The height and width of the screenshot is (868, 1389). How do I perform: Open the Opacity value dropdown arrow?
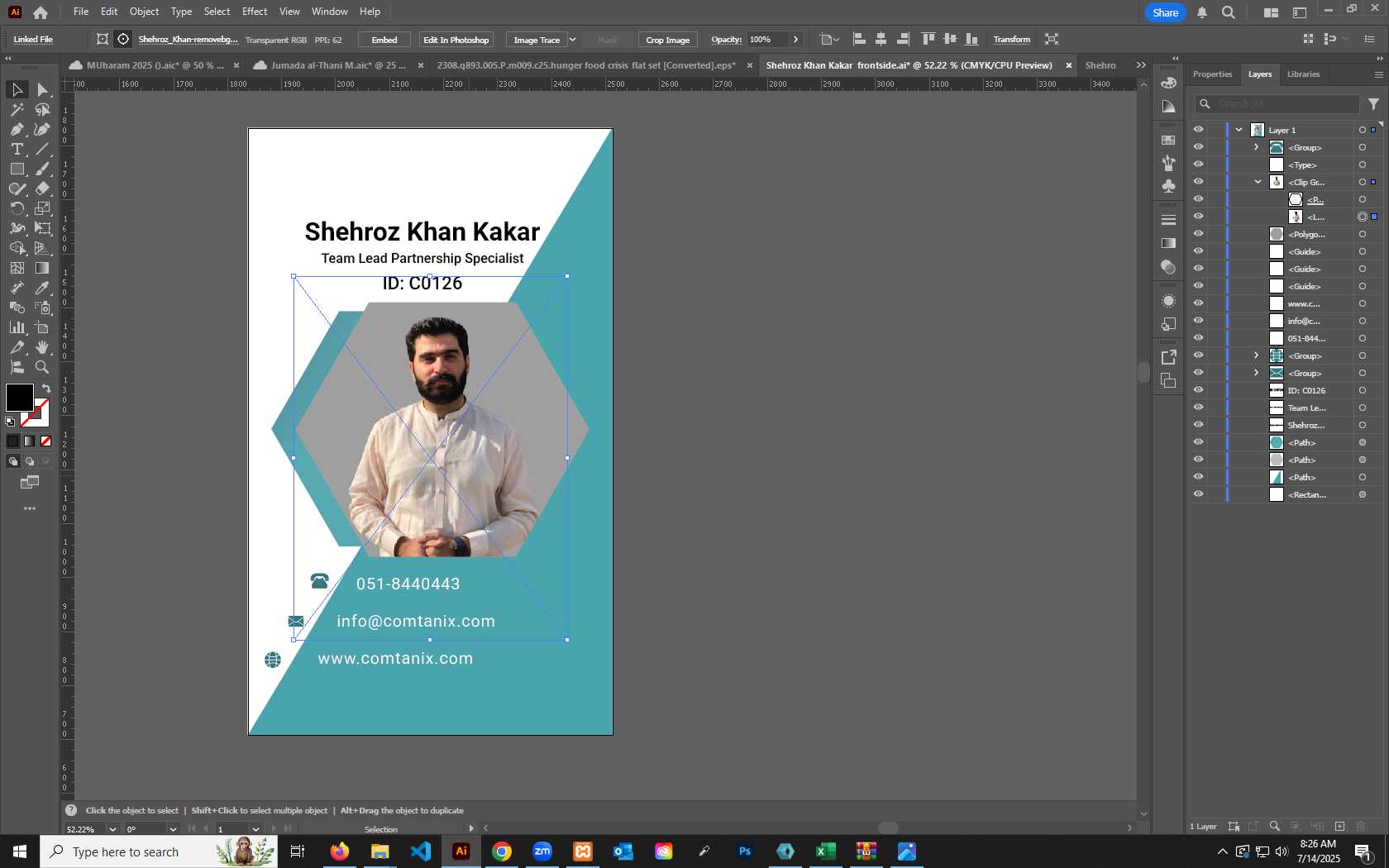pyautogui.click(x=795, y=40)
